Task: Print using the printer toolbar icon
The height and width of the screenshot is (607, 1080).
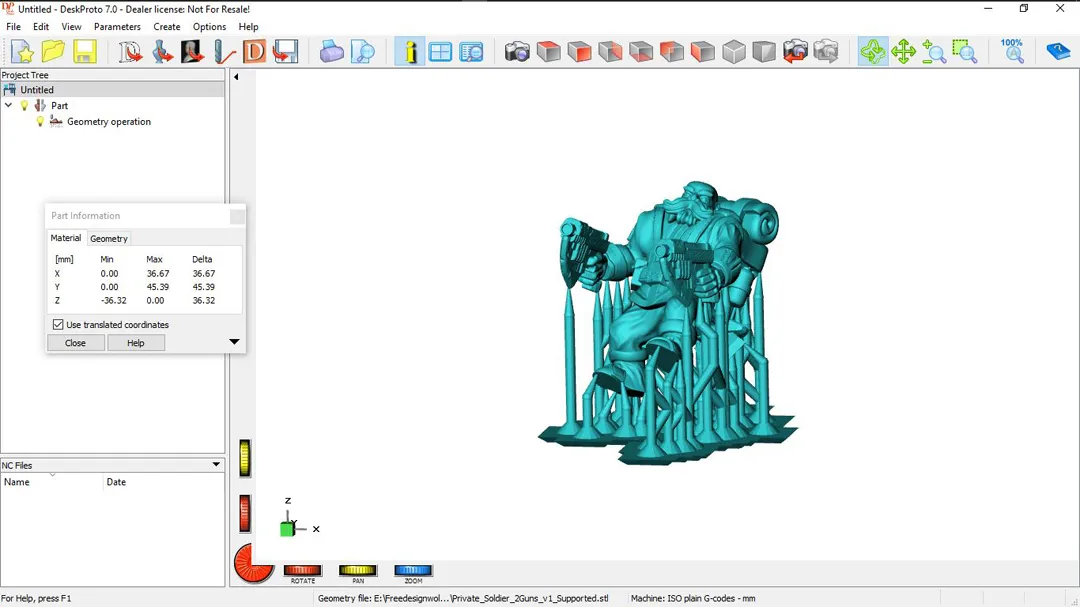Action: (x=331, y=52)
